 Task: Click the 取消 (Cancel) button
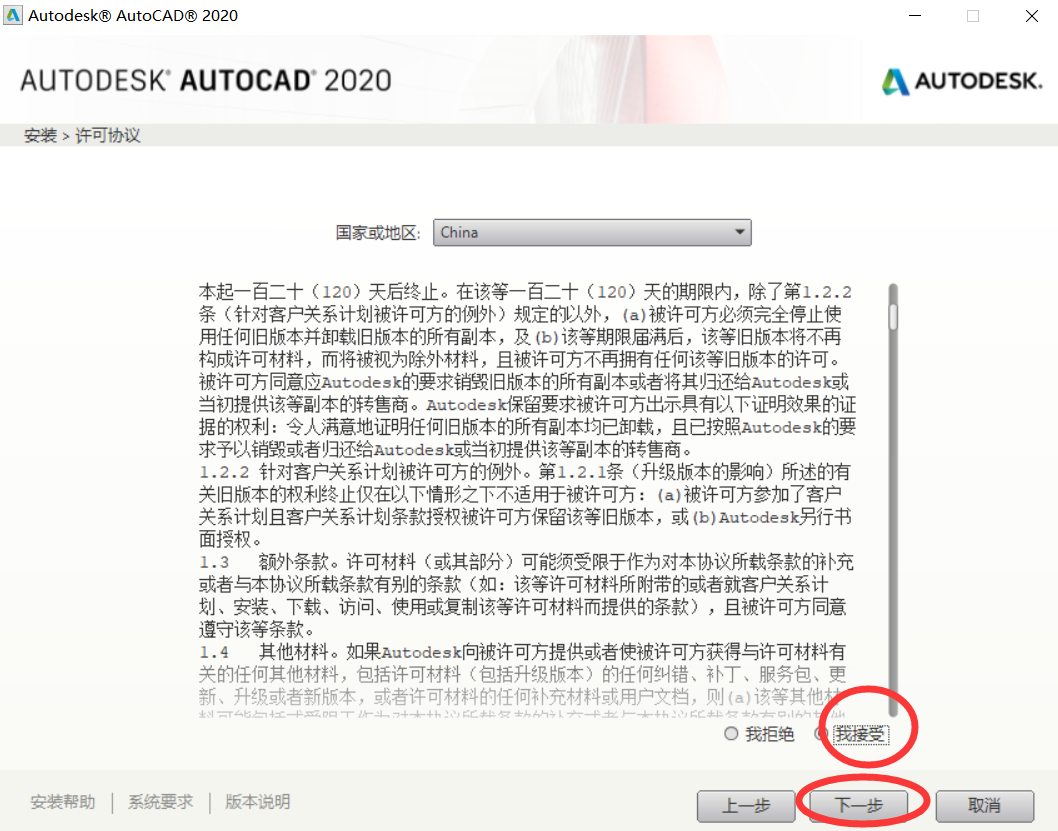pyautogui.click(x=984, y=805)
